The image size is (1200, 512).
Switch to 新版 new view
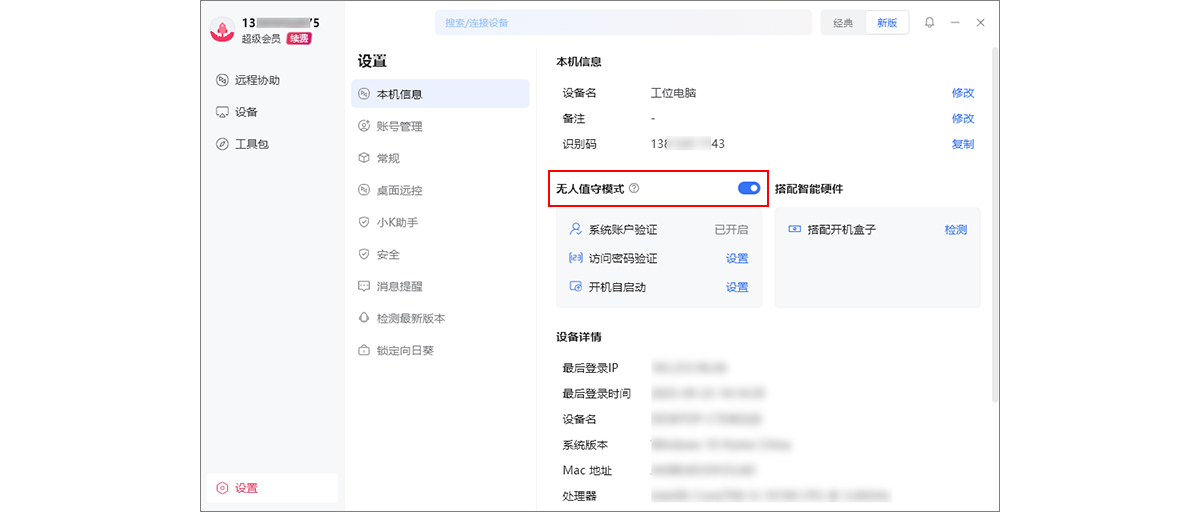887,23
